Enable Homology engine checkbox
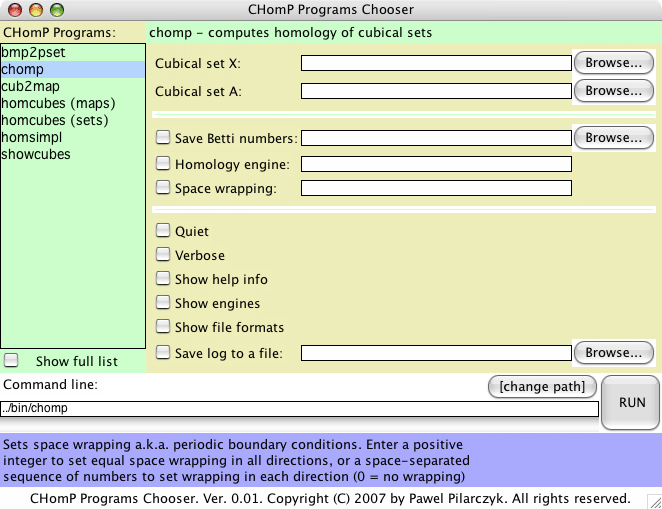 click(x=163, y=163)
